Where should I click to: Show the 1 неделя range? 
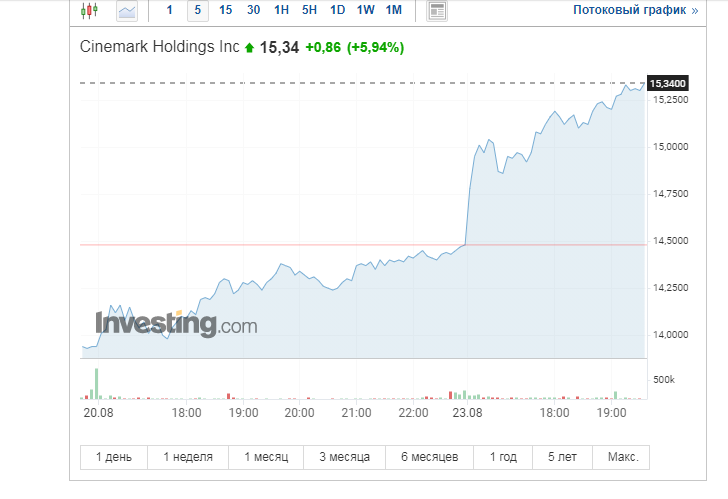point(188,457)
